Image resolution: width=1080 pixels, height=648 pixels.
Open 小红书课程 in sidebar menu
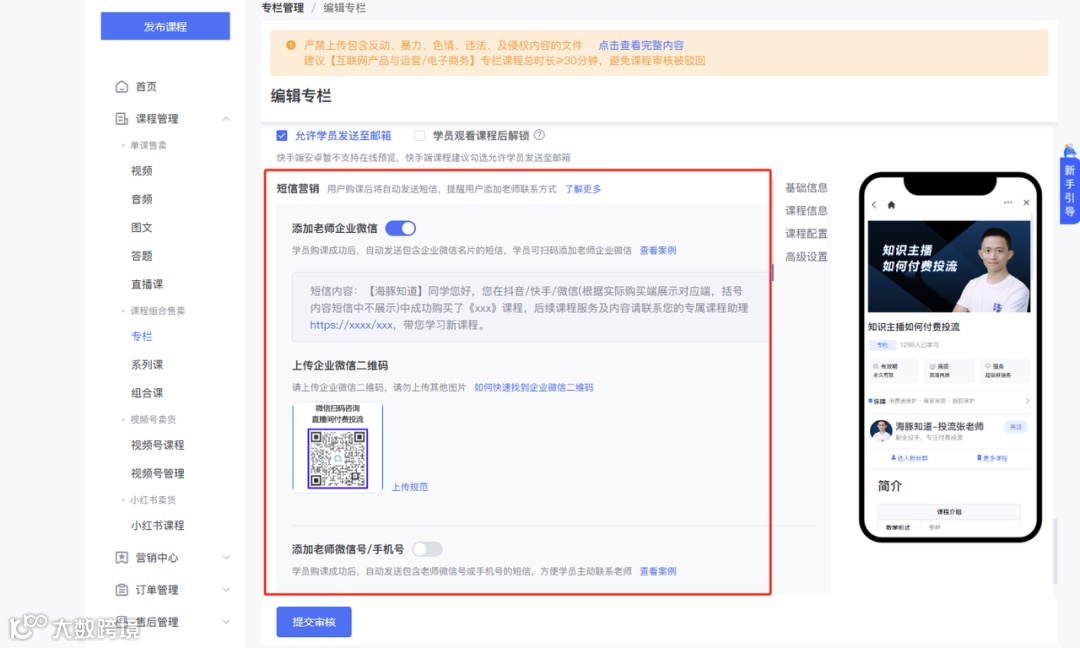(158, 525)
